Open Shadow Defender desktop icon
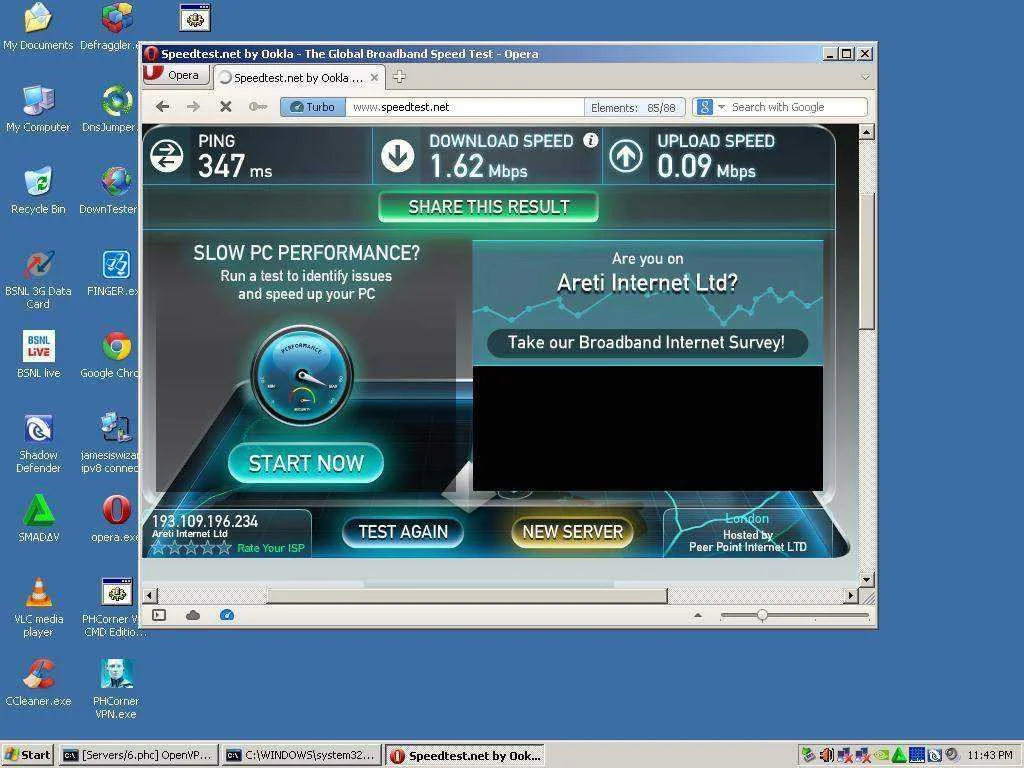Image resolution: width=1024 pixels, height=768 pixels. click(38, 443)
